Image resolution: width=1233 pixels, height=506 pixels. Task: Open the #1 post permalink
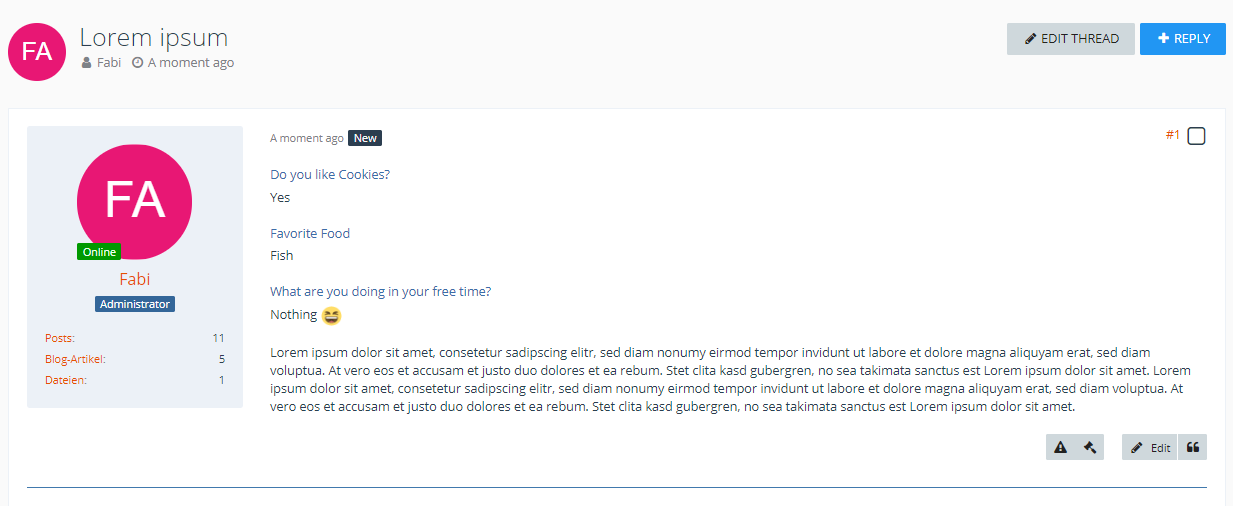pyautogui.click(x=1172, y=135)
